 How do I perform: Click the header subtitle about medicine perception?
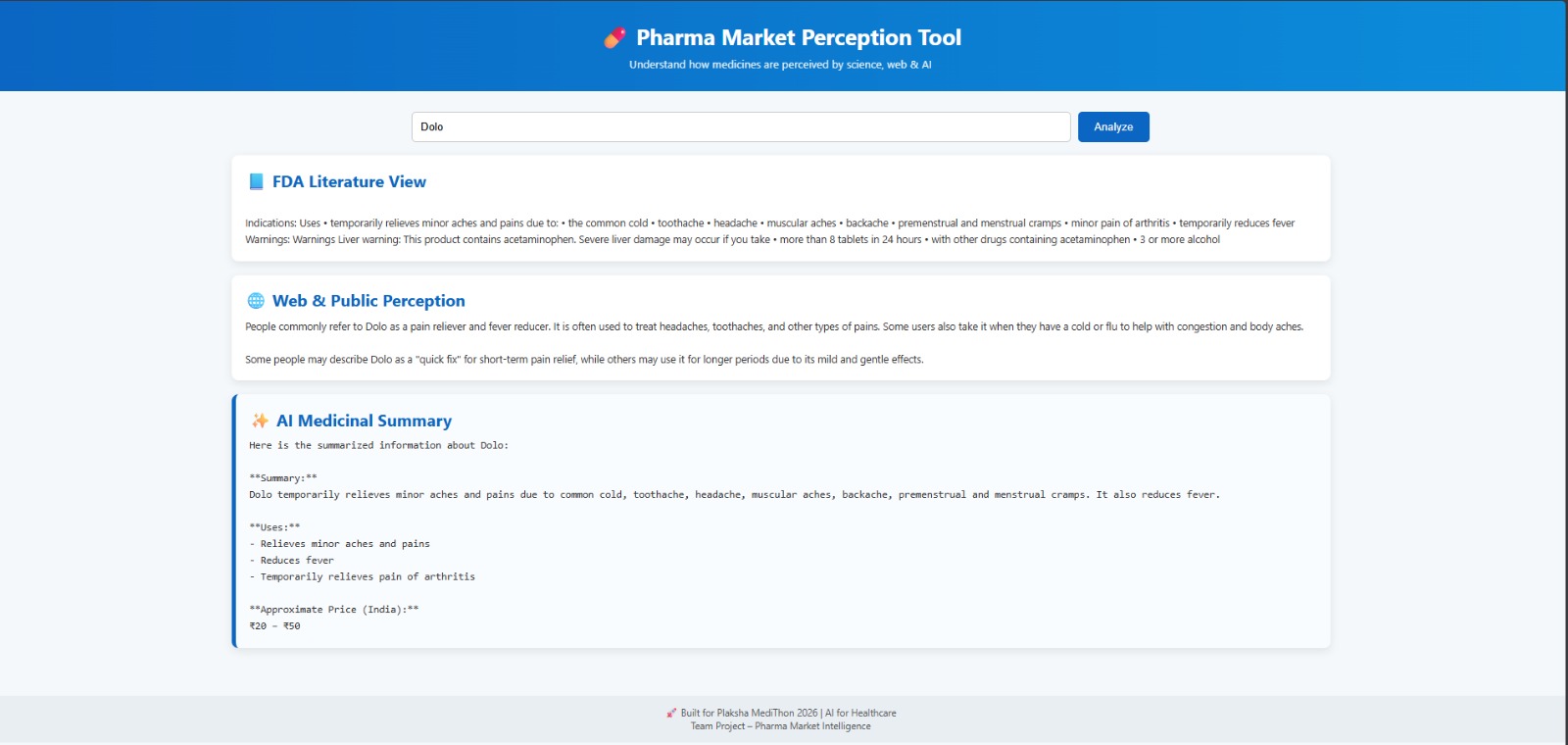(x=780, y=65)
